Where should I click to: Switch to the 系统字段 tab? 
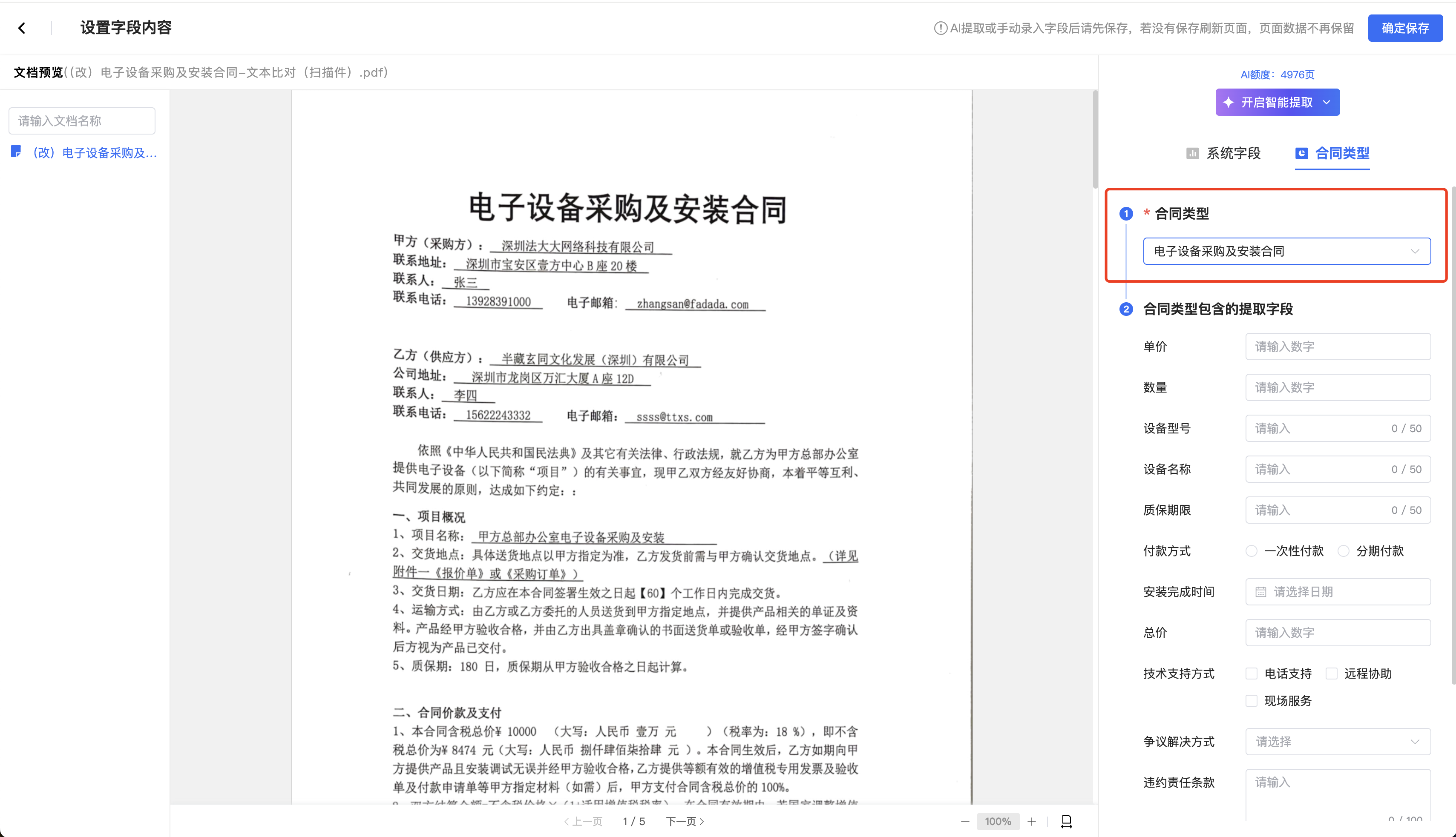pyautogui.click(x=1224, y=153)
